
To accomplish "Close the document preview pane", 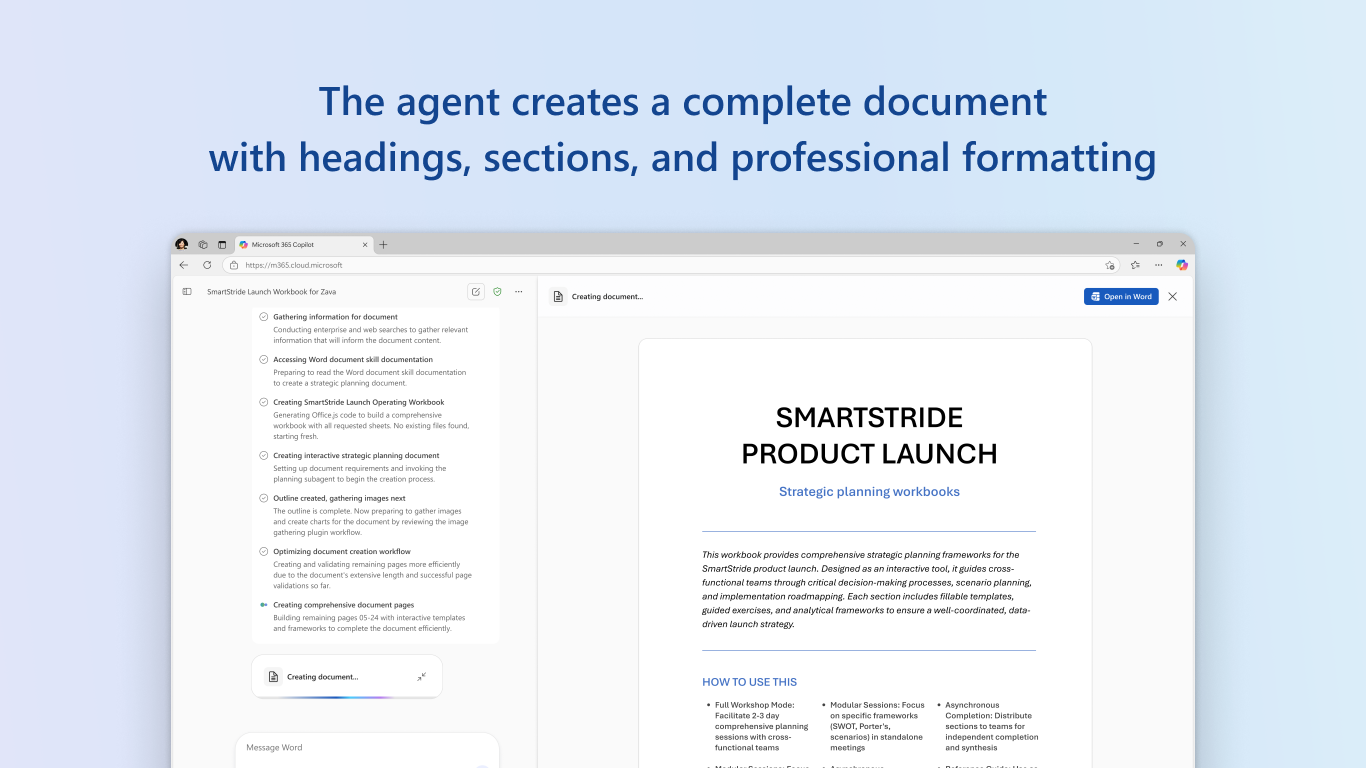I will click(x=1173, y=296).
